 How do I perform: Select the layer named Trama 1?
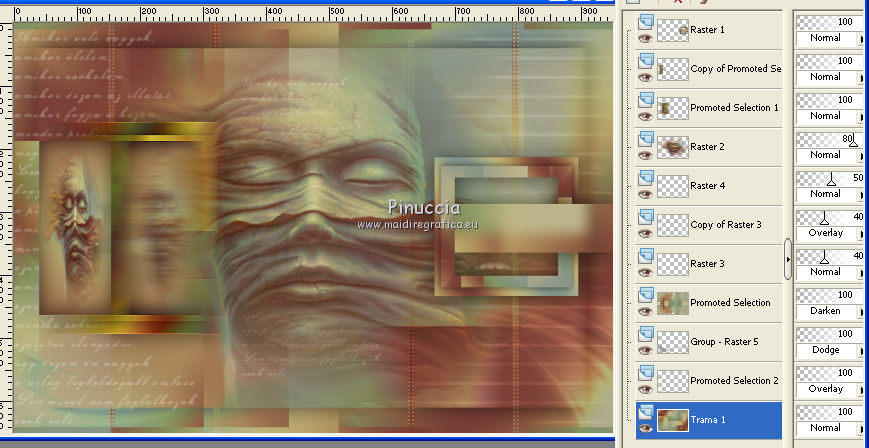(708, 420)
